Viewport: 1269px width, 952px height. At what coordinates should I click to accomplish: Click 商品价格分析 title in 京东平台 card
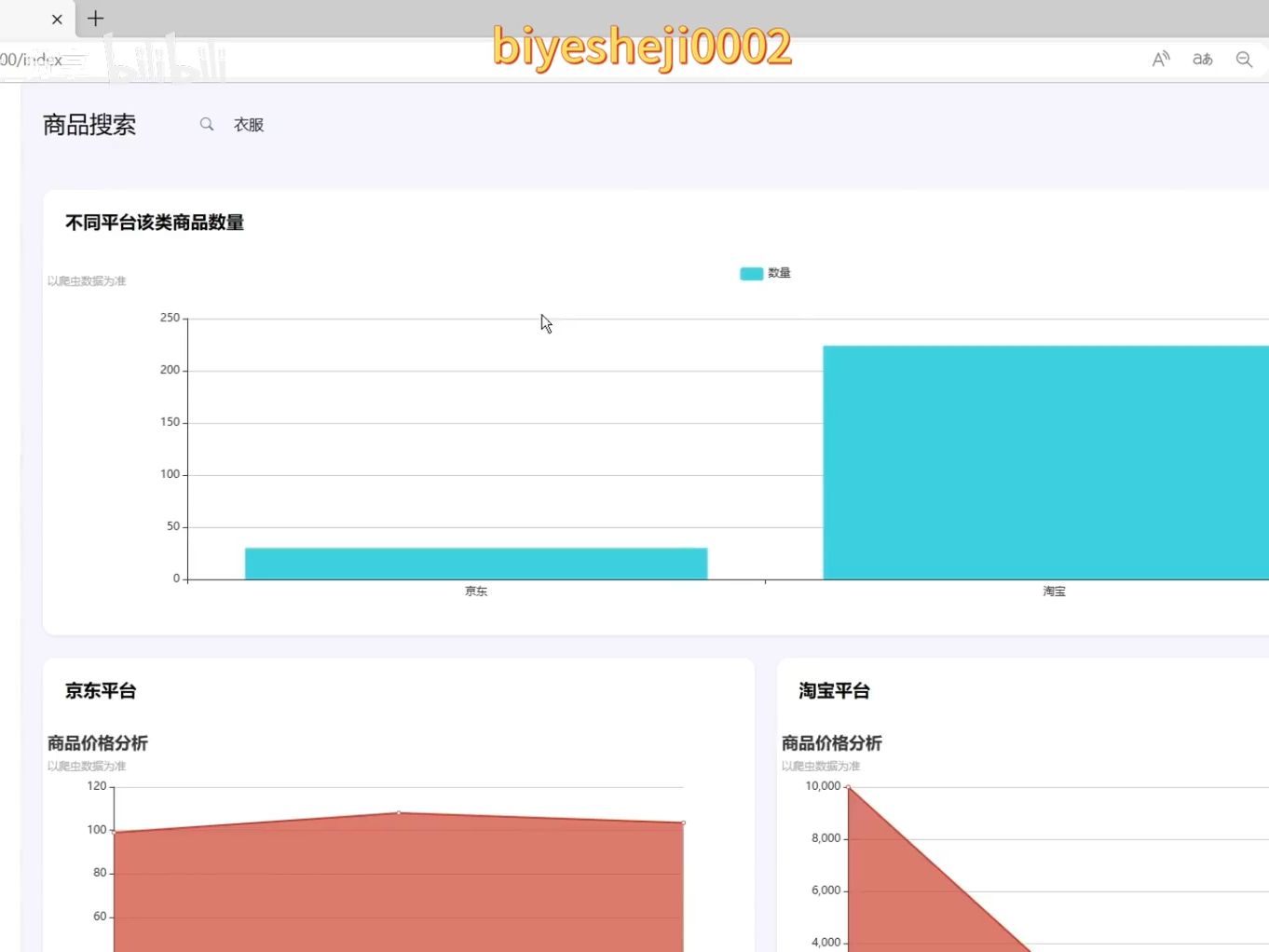pos(98,743)
